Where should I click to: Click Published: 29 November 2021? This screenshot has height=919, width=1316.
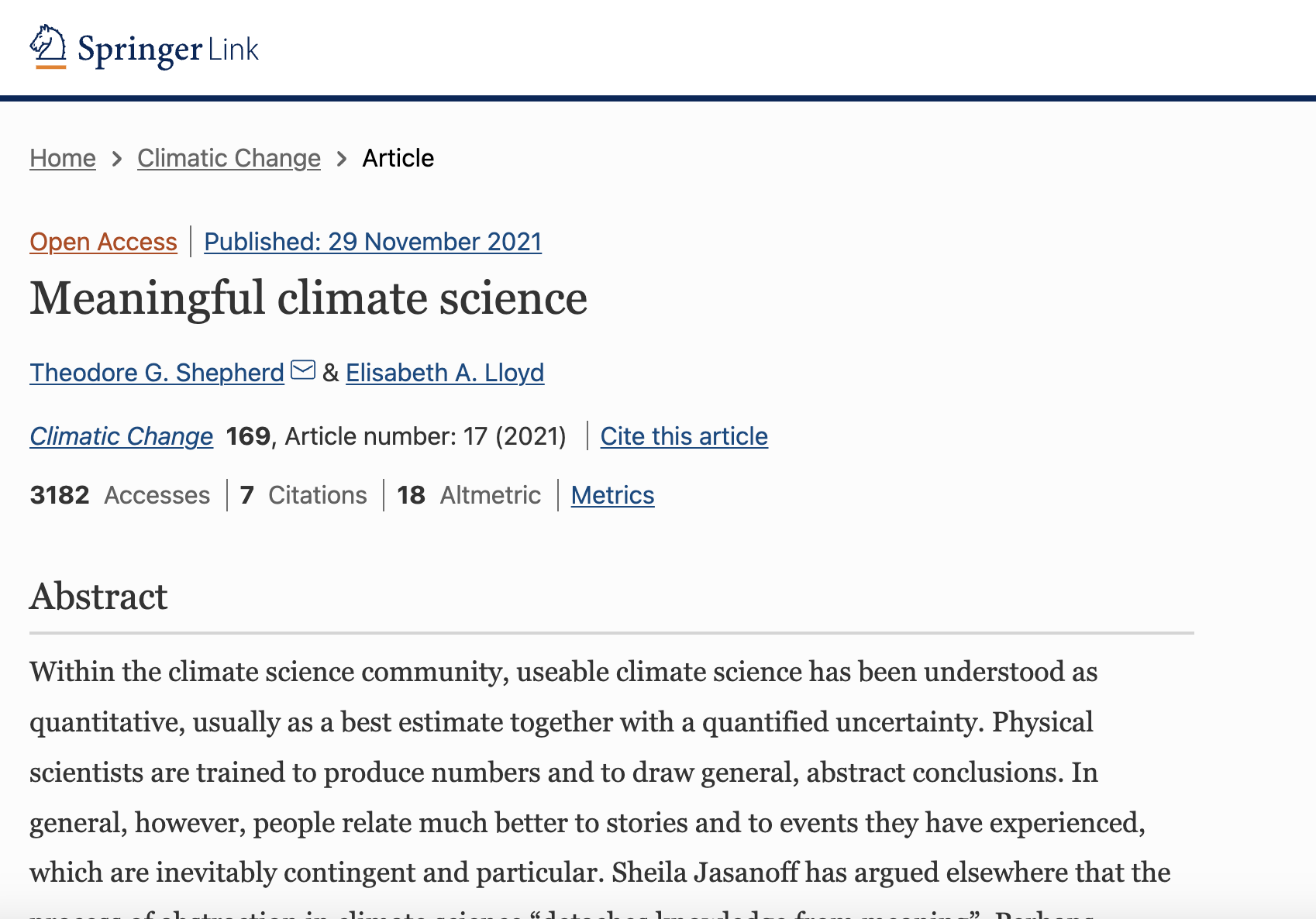(372, 242)
